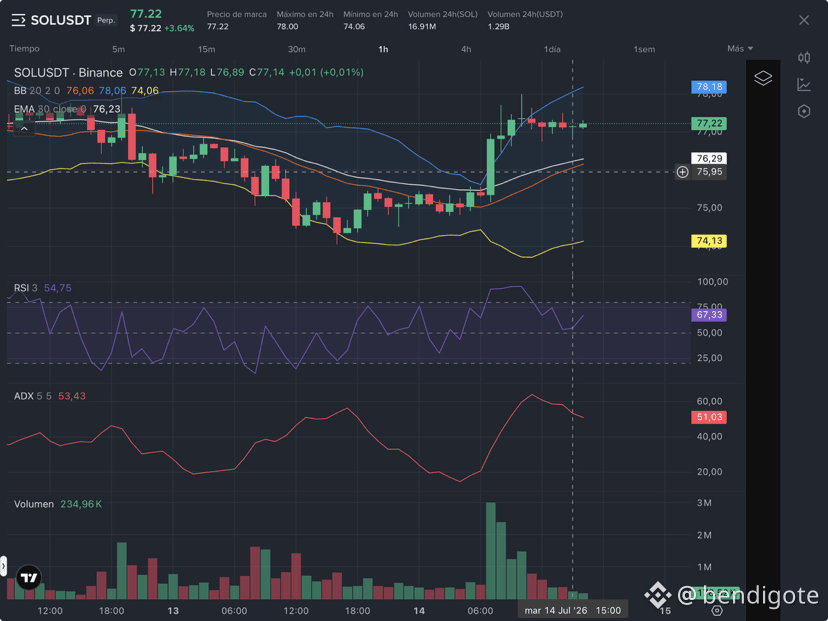This screenshot has height=621, width=828.
Task: Click the green 77,22 price label
Action: pyautogui.click(x=709, y=124)
